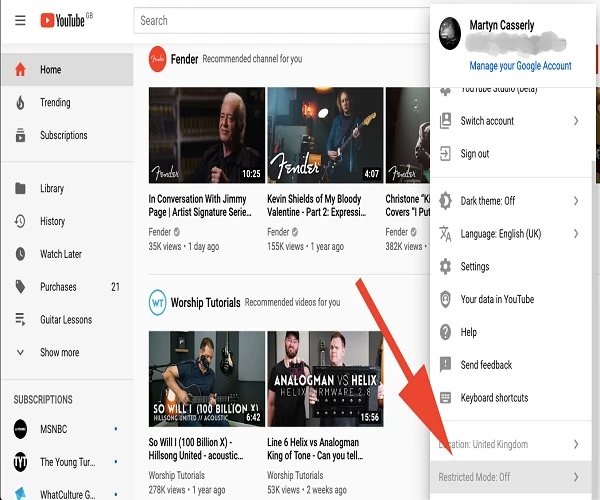Click Martyn Casserly profile picture

tap(450, 34)
